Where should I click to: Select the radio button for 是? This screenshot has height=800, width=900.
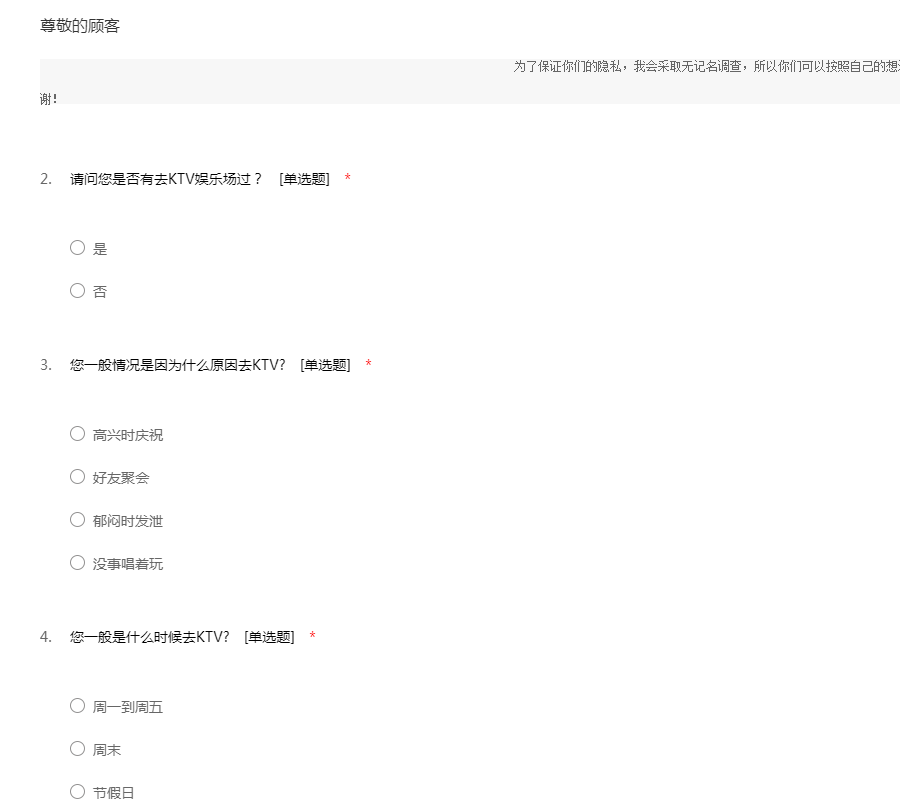coord(77,248)
